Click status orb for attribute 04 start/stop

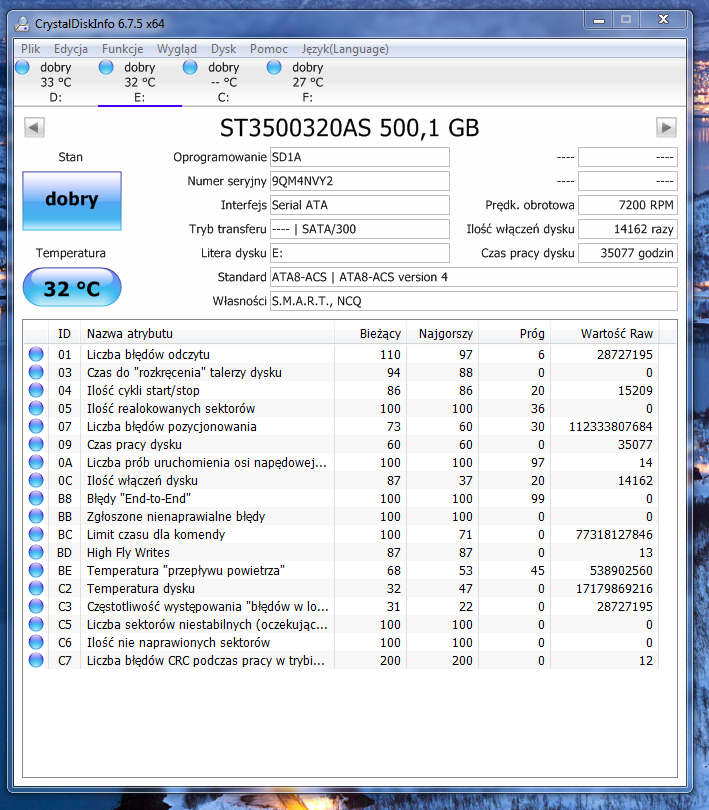coord(36,390)
